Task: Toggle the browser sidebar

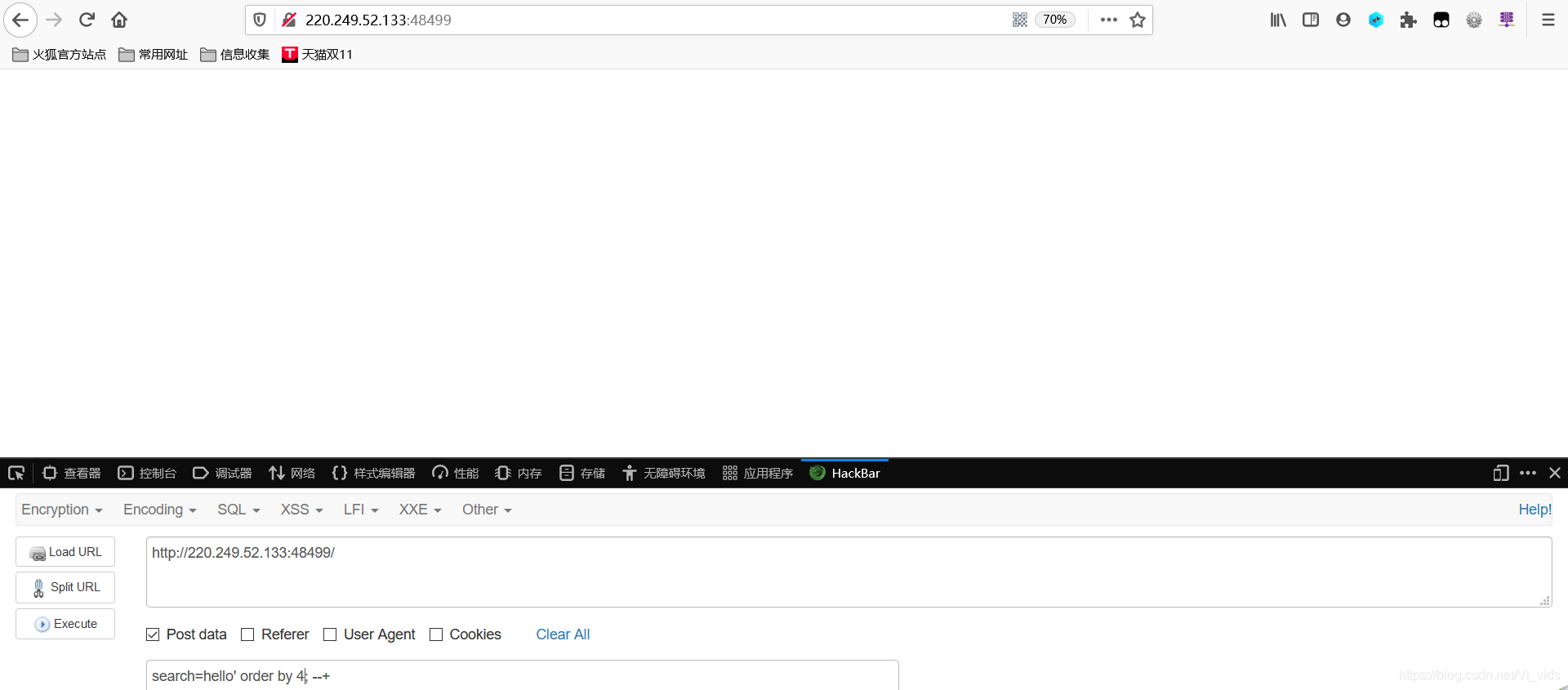Action: click(x=1311, y=20)
